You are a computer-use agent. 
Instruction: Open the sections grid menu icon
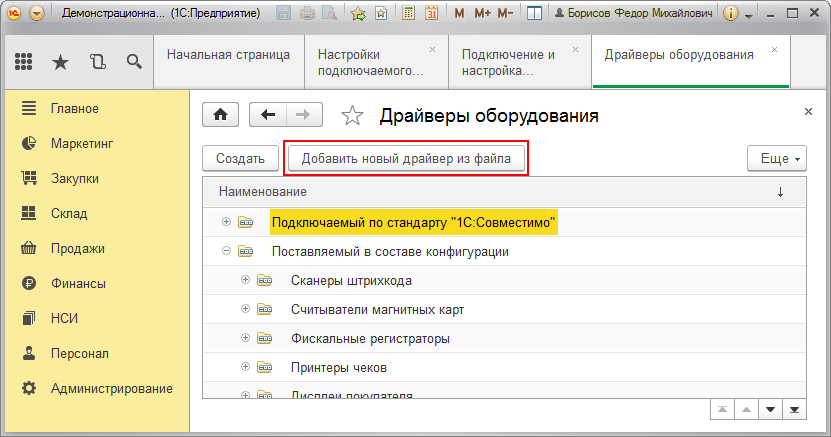coord(23,62)
